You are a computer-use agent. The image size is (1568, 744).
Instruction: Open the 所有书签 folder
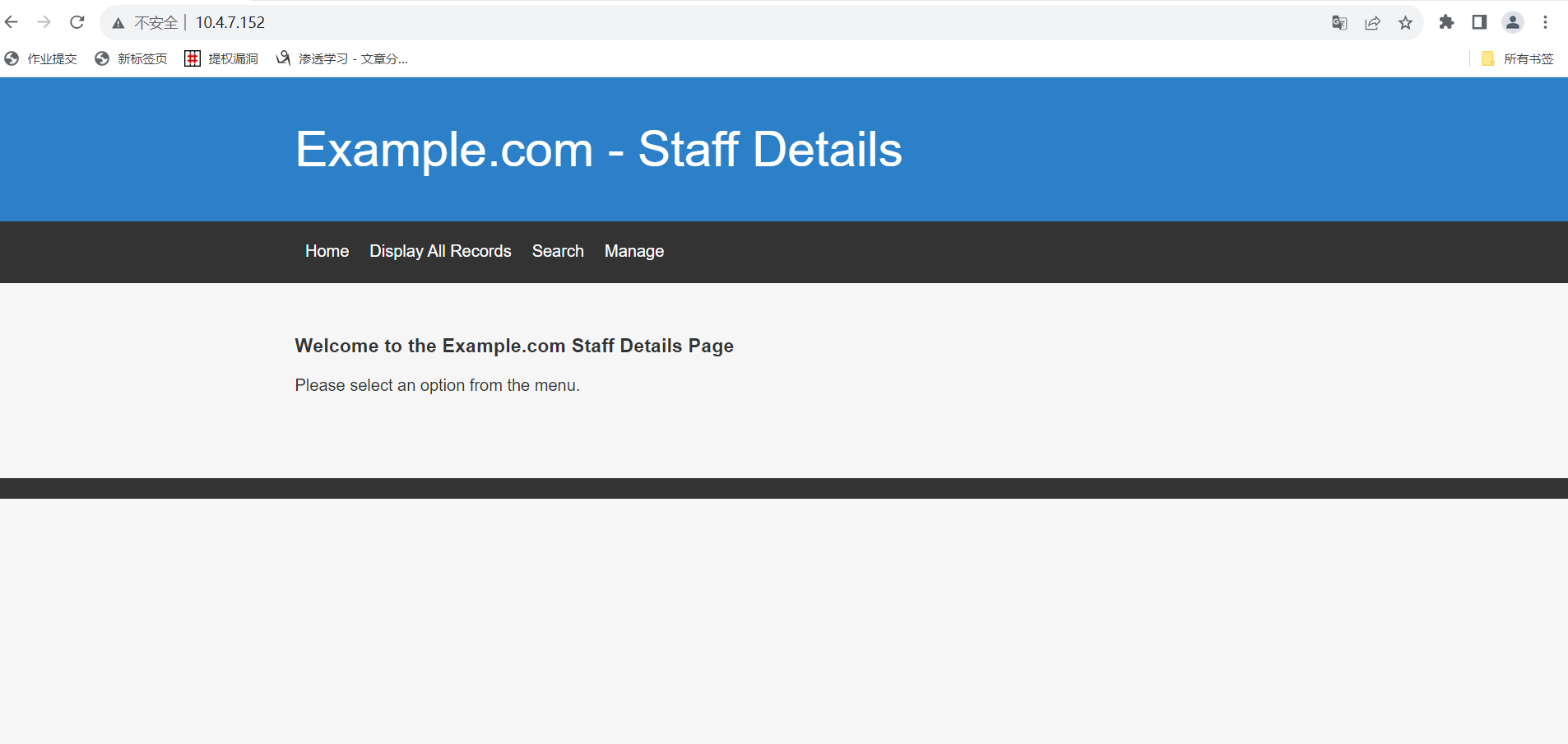click(x=1518, y=58)
